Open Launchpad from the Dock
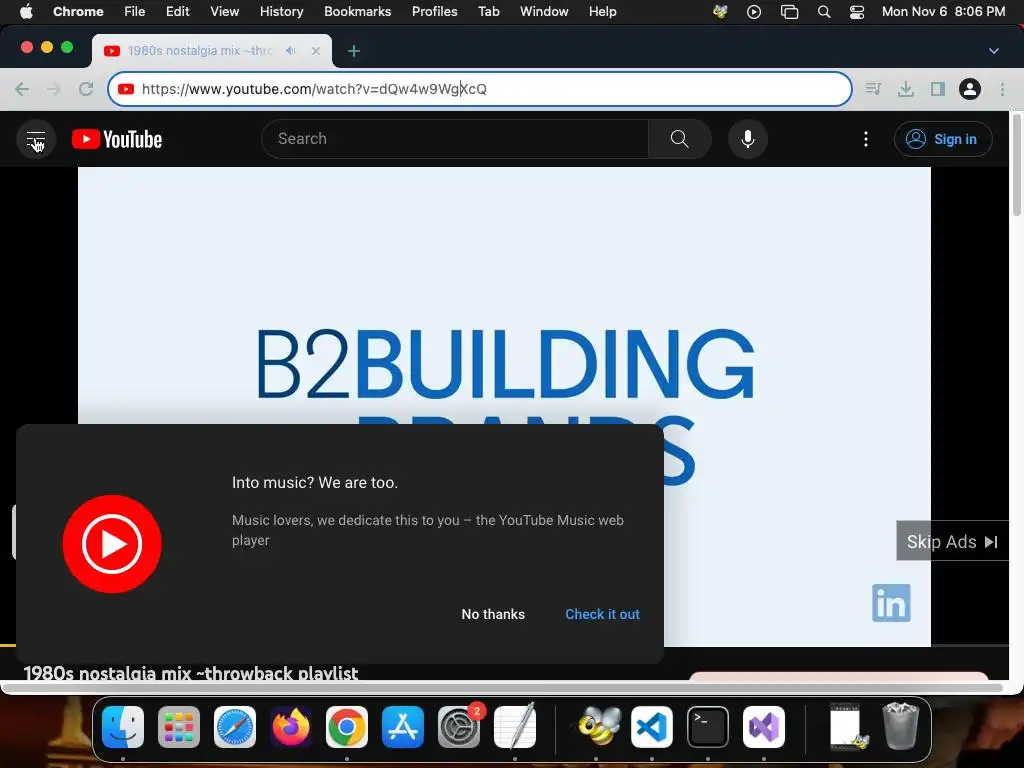This screenshot has width=1024, height=768. point(179,727)
